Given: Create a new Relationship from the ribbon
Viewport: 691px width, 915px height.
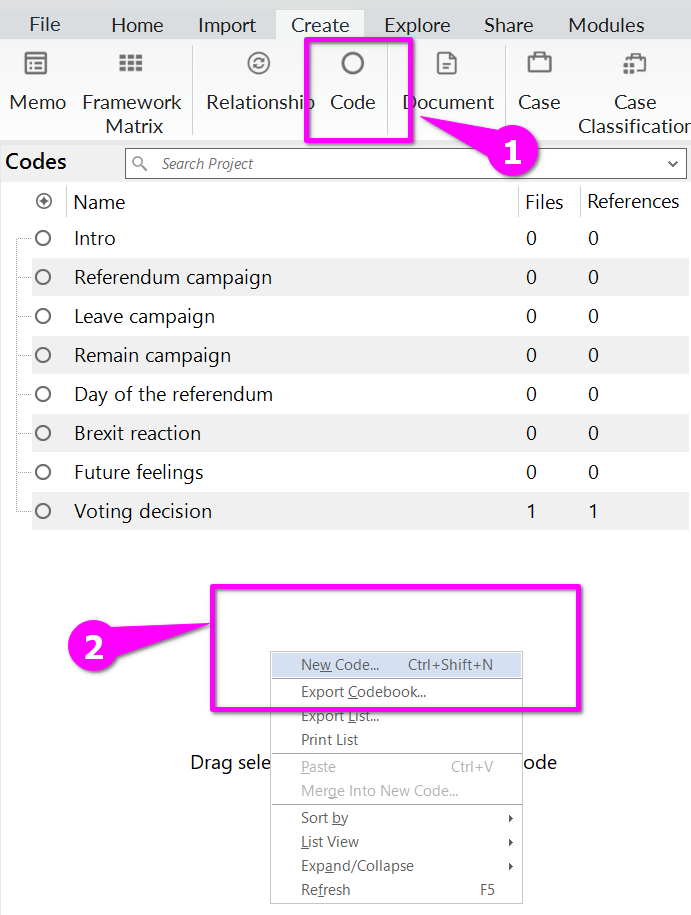Looking at the screenshot, I should pyautogui.click(x=258, y=64).
